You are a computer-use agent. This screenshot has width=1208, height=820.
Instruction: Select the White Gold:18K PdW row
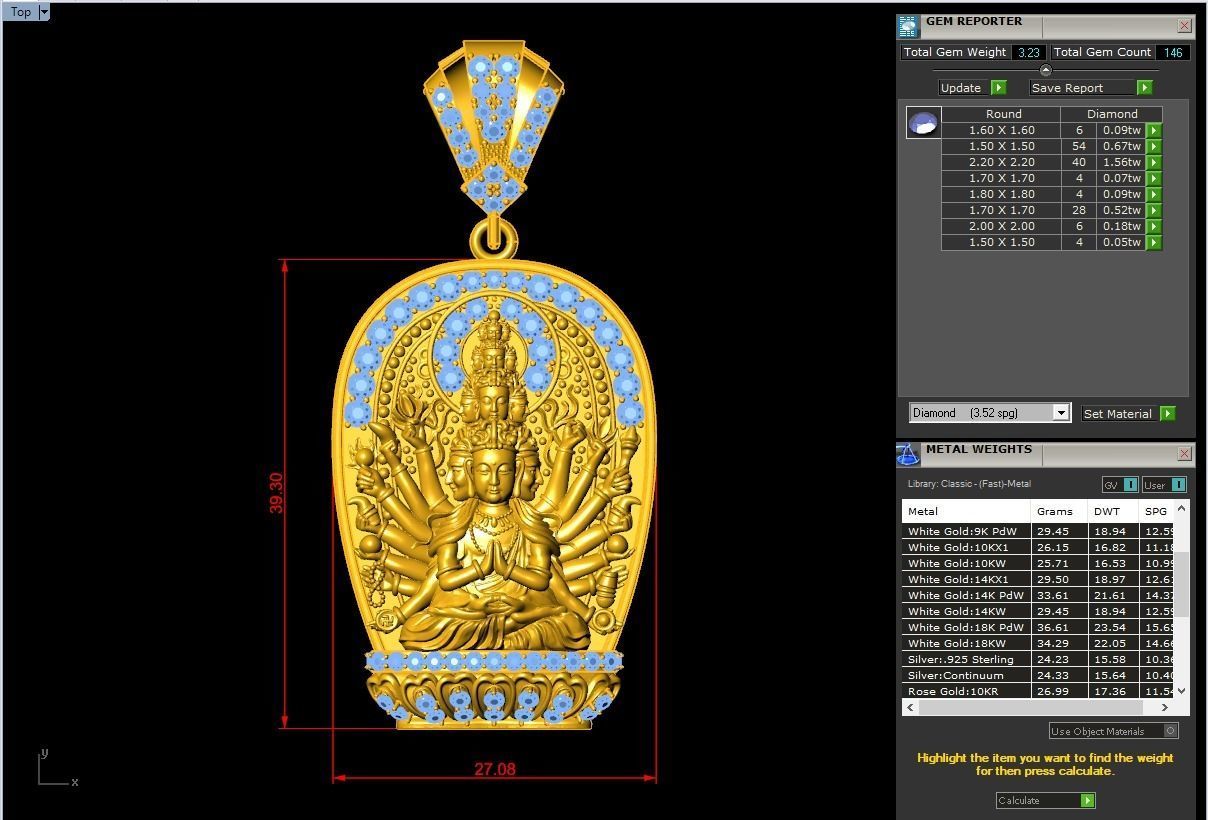click(x=1038, y=627)
